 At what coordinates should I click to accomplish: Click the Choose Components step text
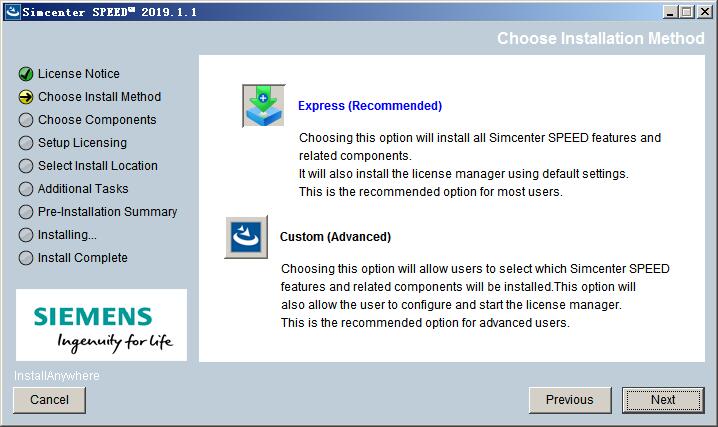[x=97, y=119]
